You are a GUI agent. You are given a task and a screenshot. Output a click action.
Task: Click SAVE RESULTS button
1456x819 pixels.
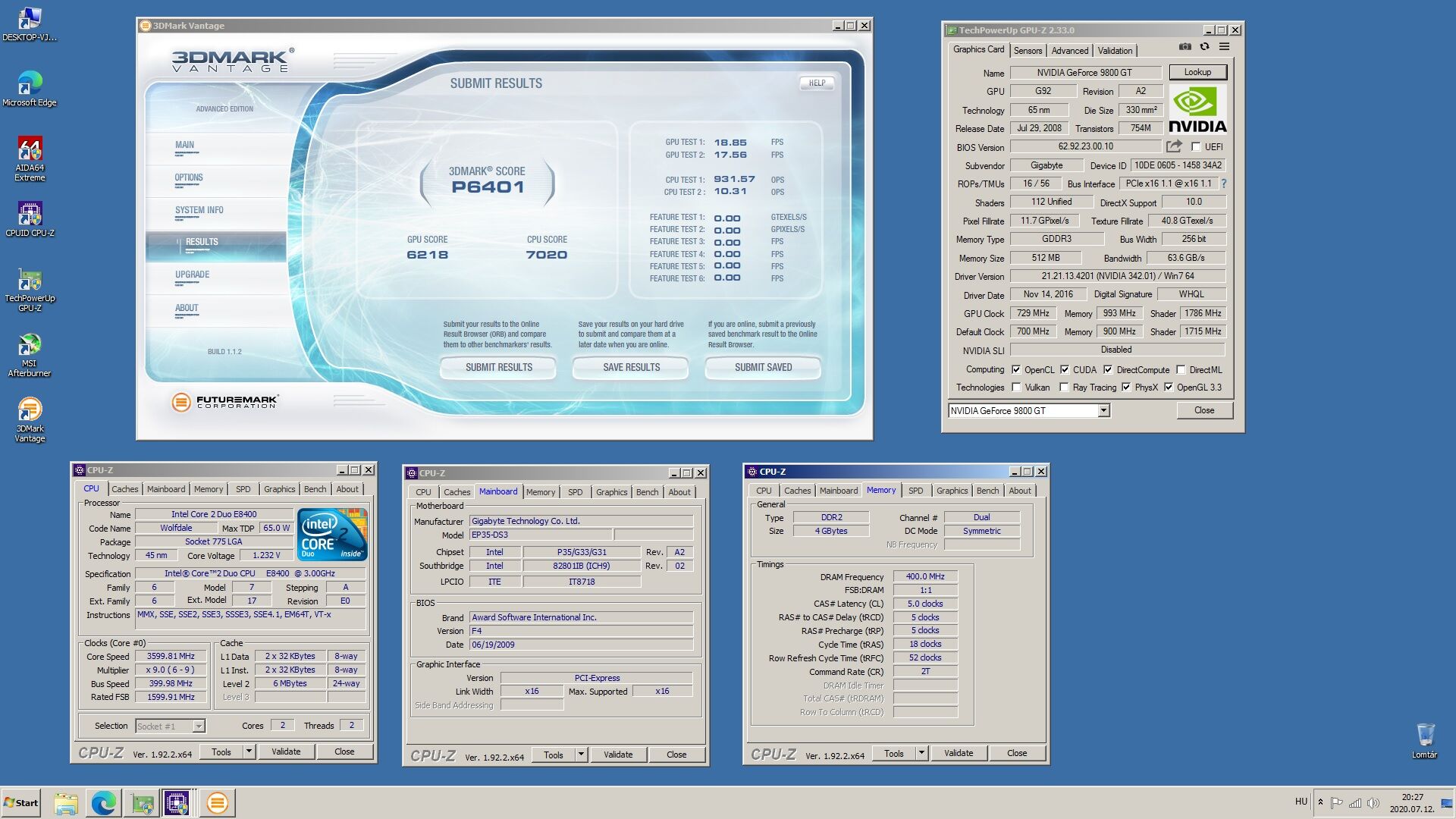[x=631, y=367]
